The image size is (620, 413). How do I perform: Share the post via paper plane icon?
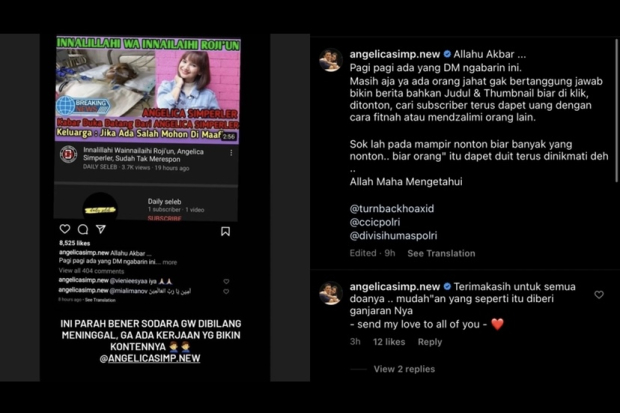[x=101, y=229]
